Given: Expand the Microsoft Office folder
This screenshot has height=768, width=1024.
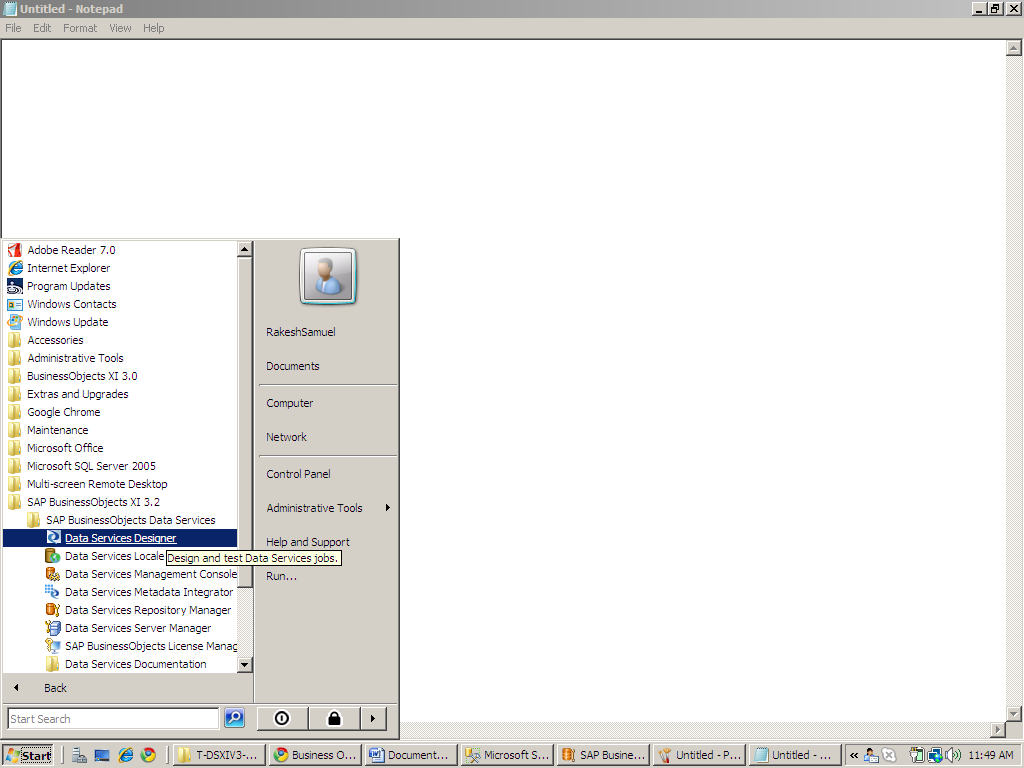Looking at the screenshot, I should click(x=65, y=448).
